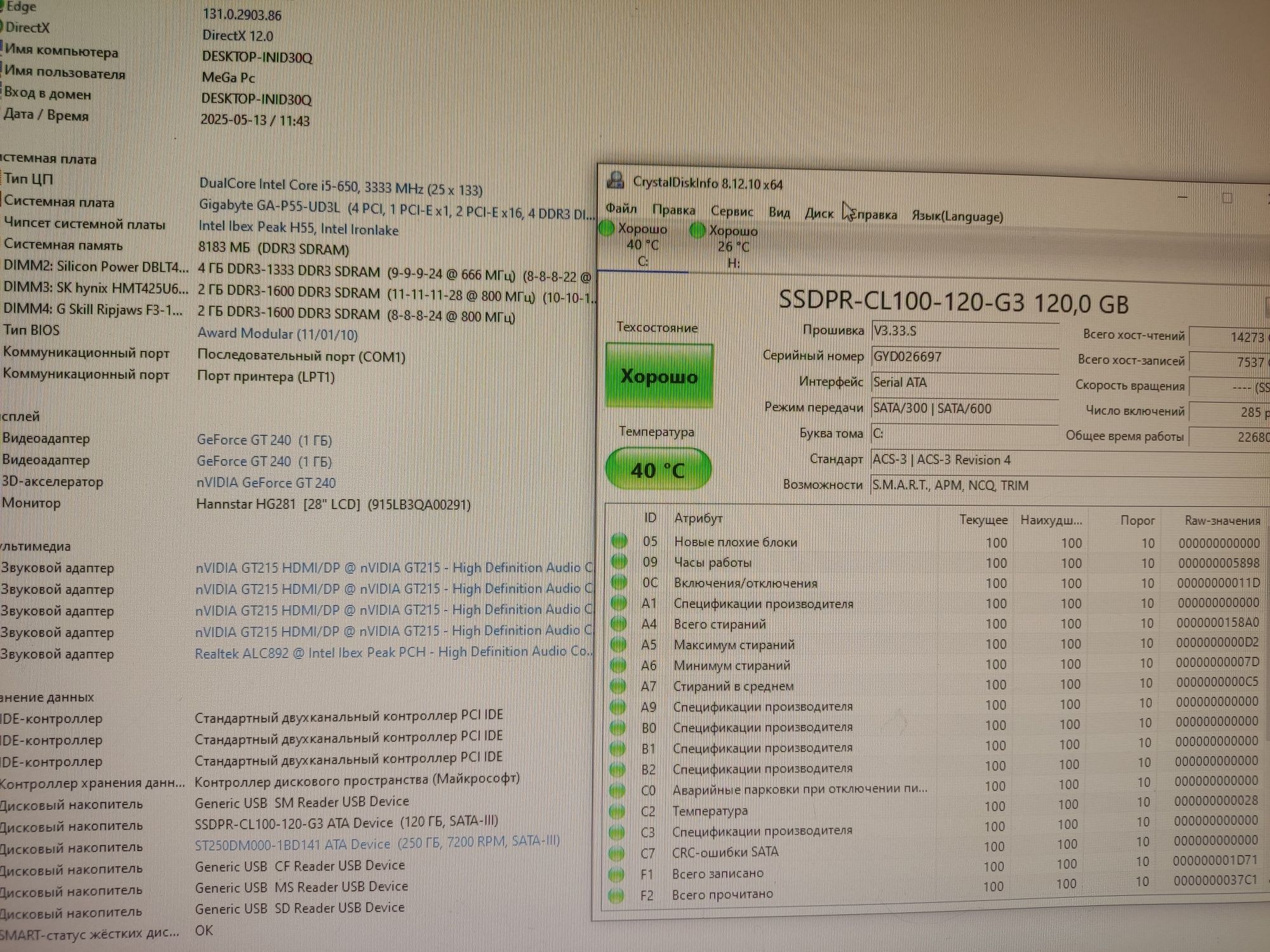Click status dot for A7 Стираний в среднем
This screenshot has height=952, width=1270.
coord(618,686)
